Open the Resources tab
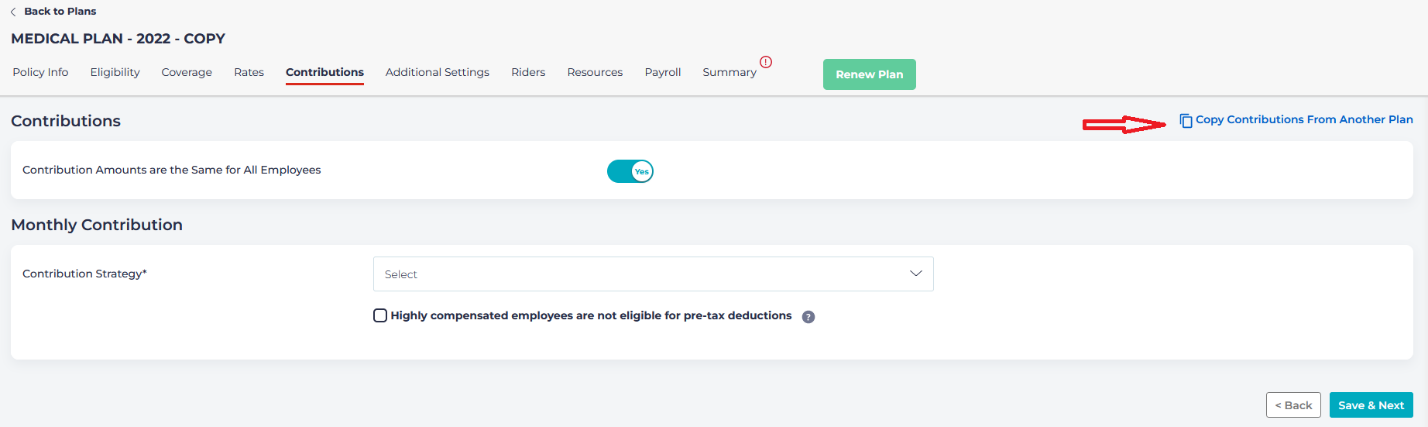The image size is (1428, 427). (x=595, y=72)
